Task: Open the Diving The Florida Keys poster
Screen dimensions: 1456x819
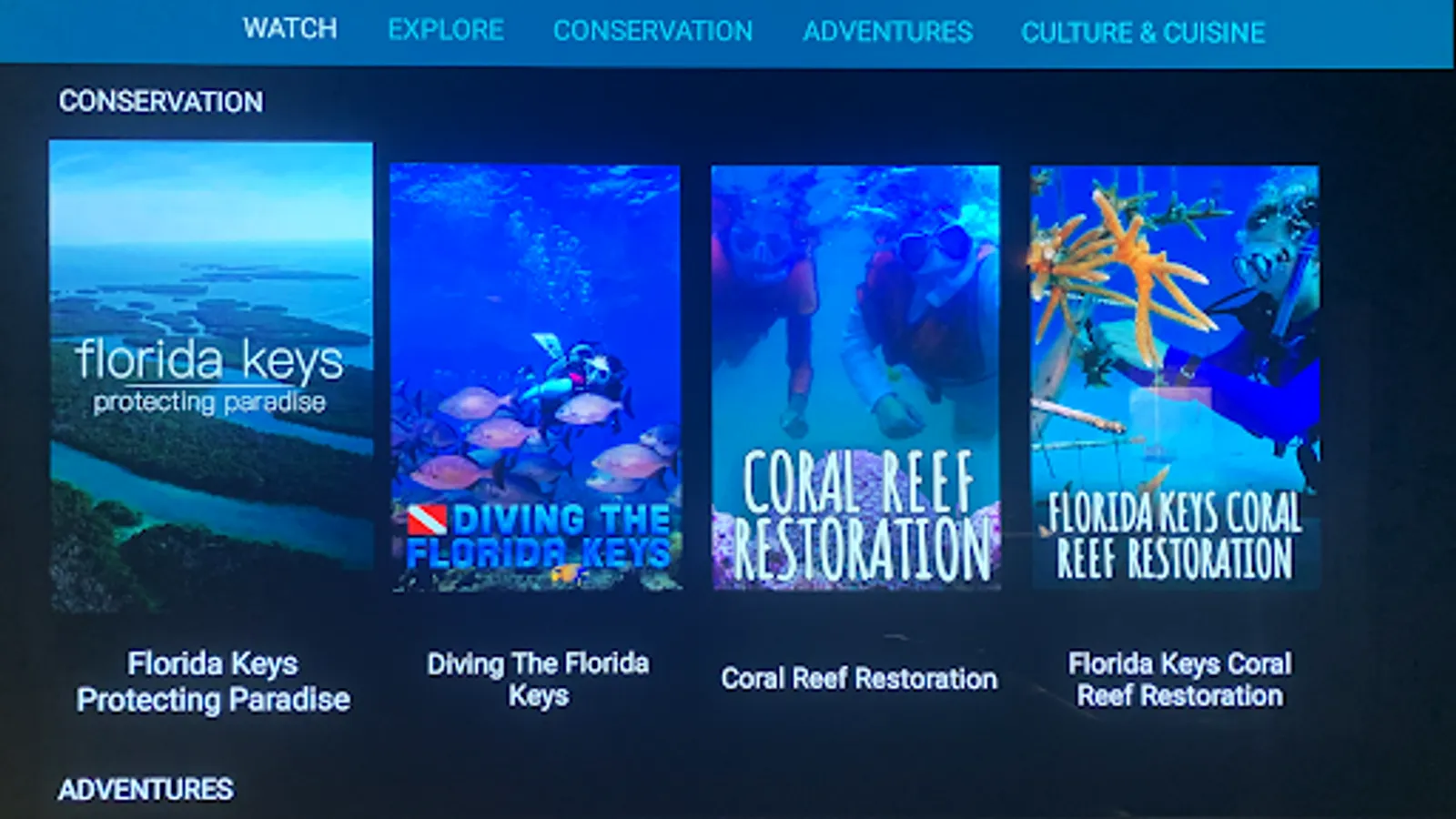Action: pos(536,378)
